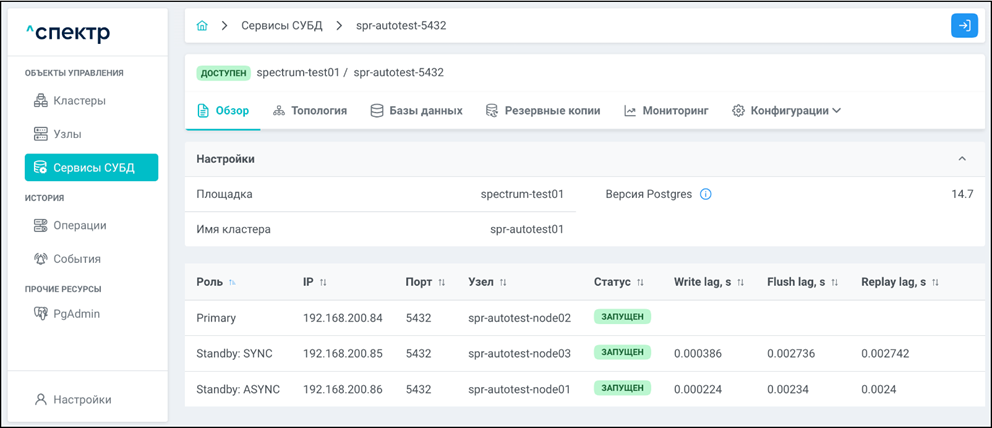The width and height of the screenshot is (992, 428).
Task: Click the home icon in breadcrumb
Action: (203, 26)
